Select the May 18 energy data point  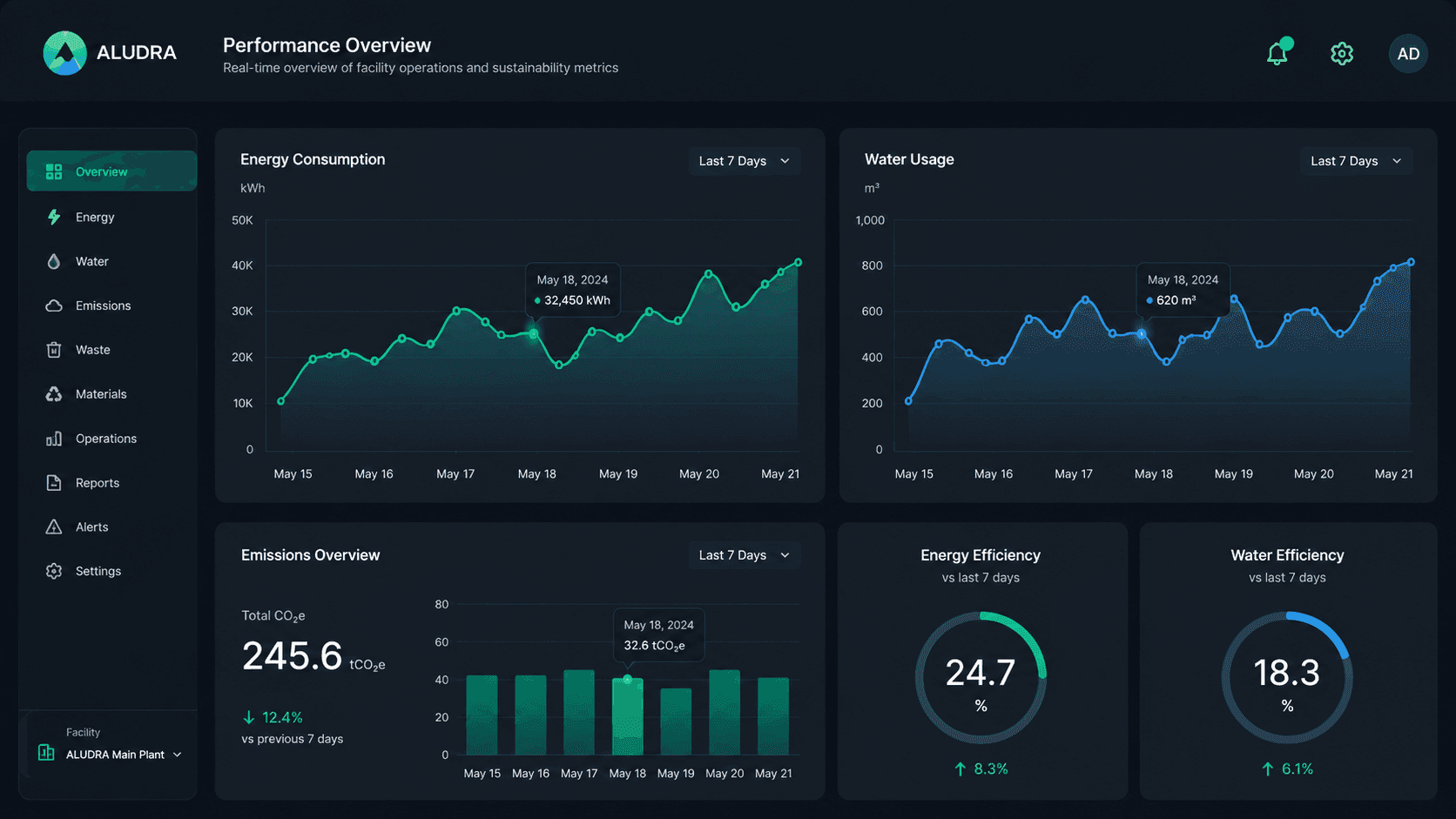pos(533,333)
